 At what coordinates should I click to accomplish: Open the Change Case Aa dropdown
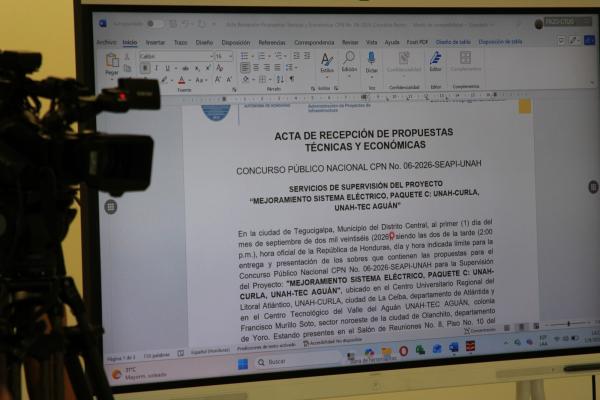click(201, 80)
